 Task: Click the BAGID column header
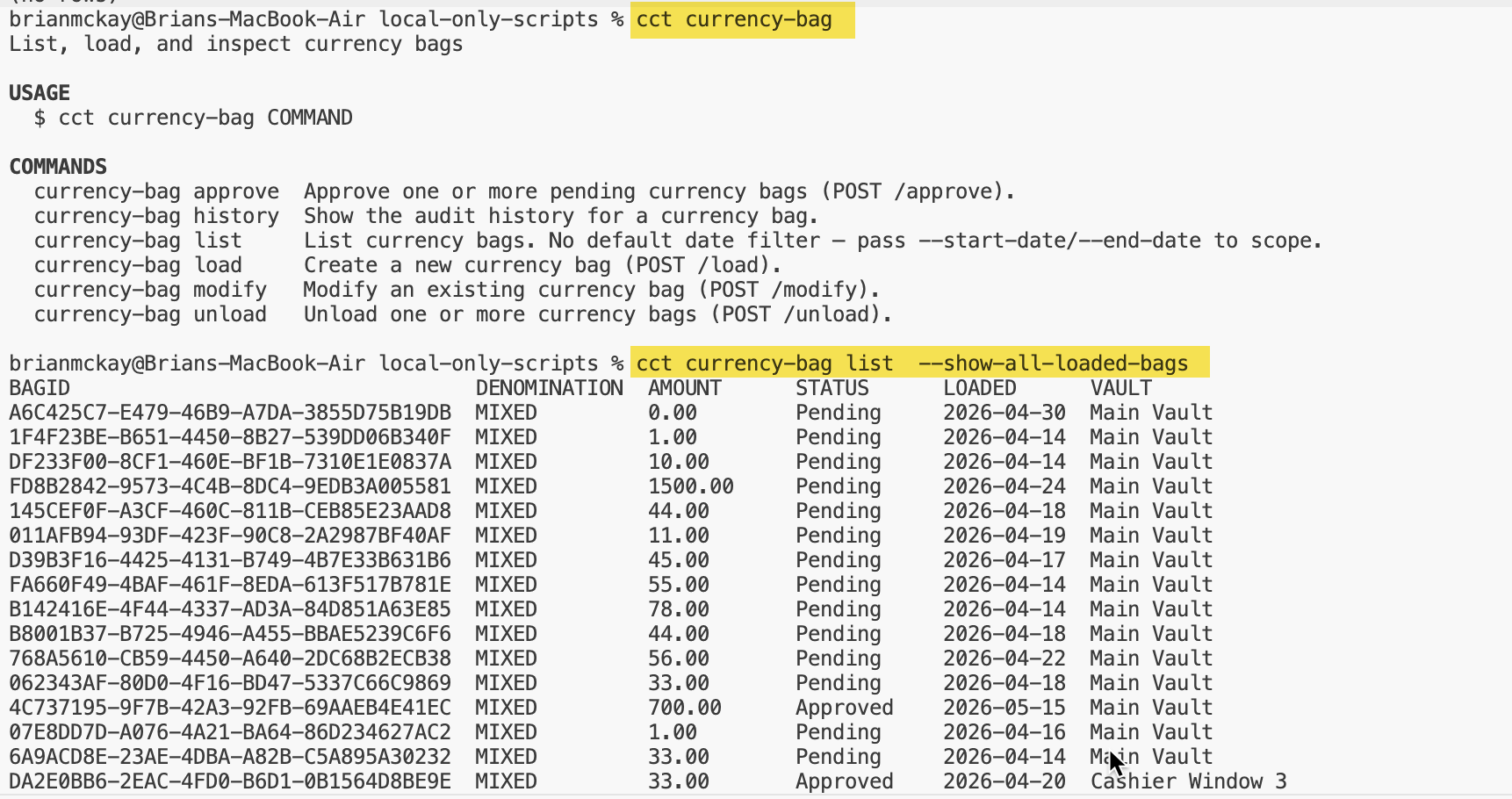[40, 388]
